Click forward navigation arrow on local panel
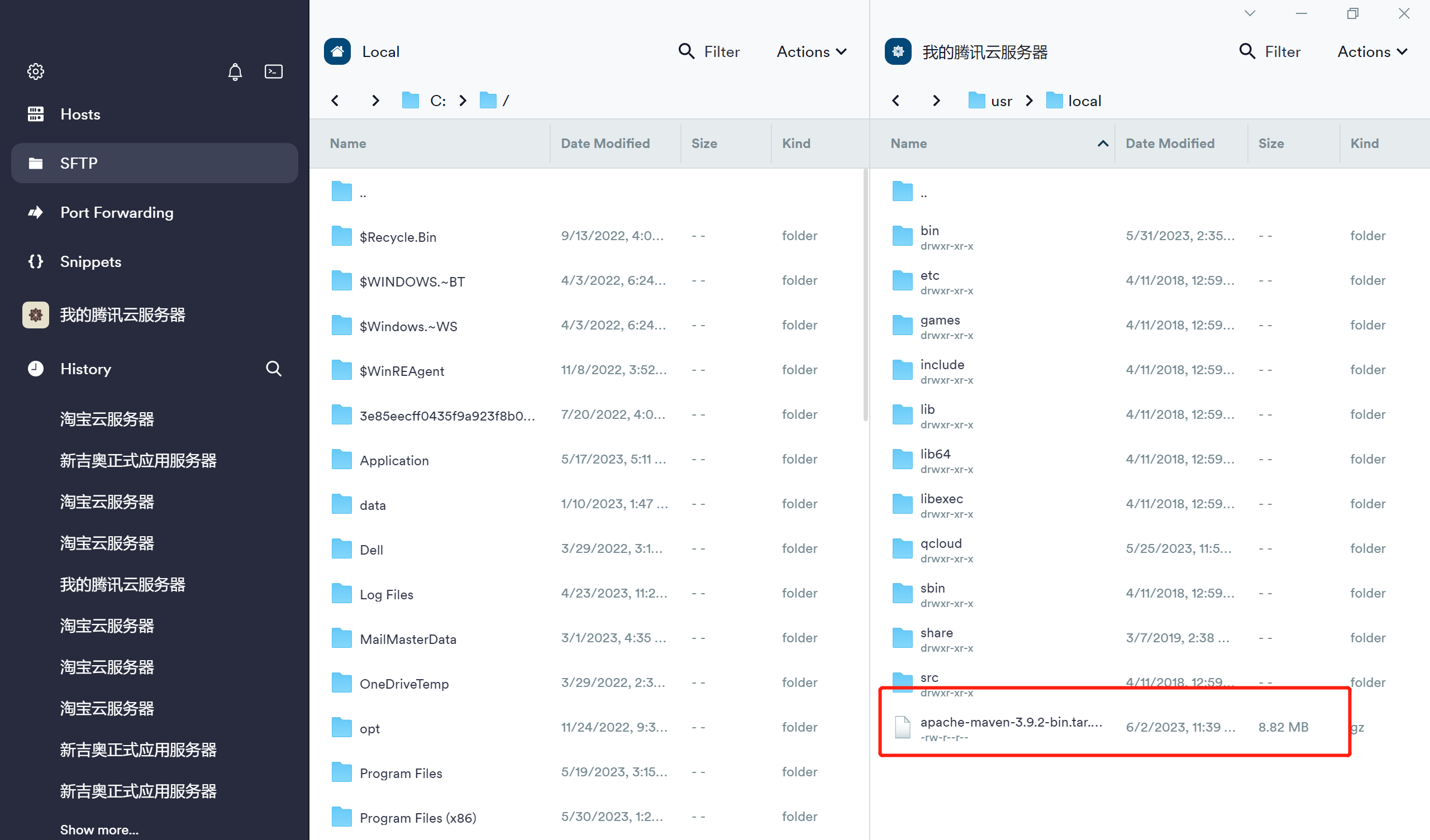 coord(375,100)
